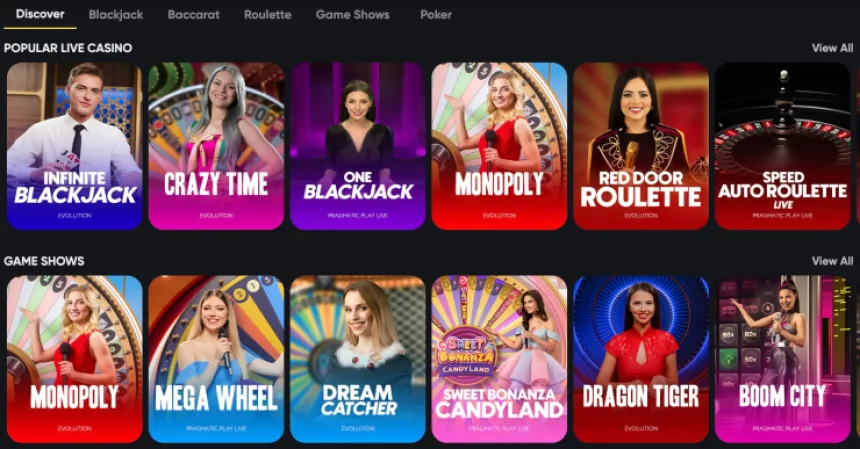Open the Poker tab
The height and width of the screenshot is (449, 860).
pyautogui.click(x=436, y=15)
